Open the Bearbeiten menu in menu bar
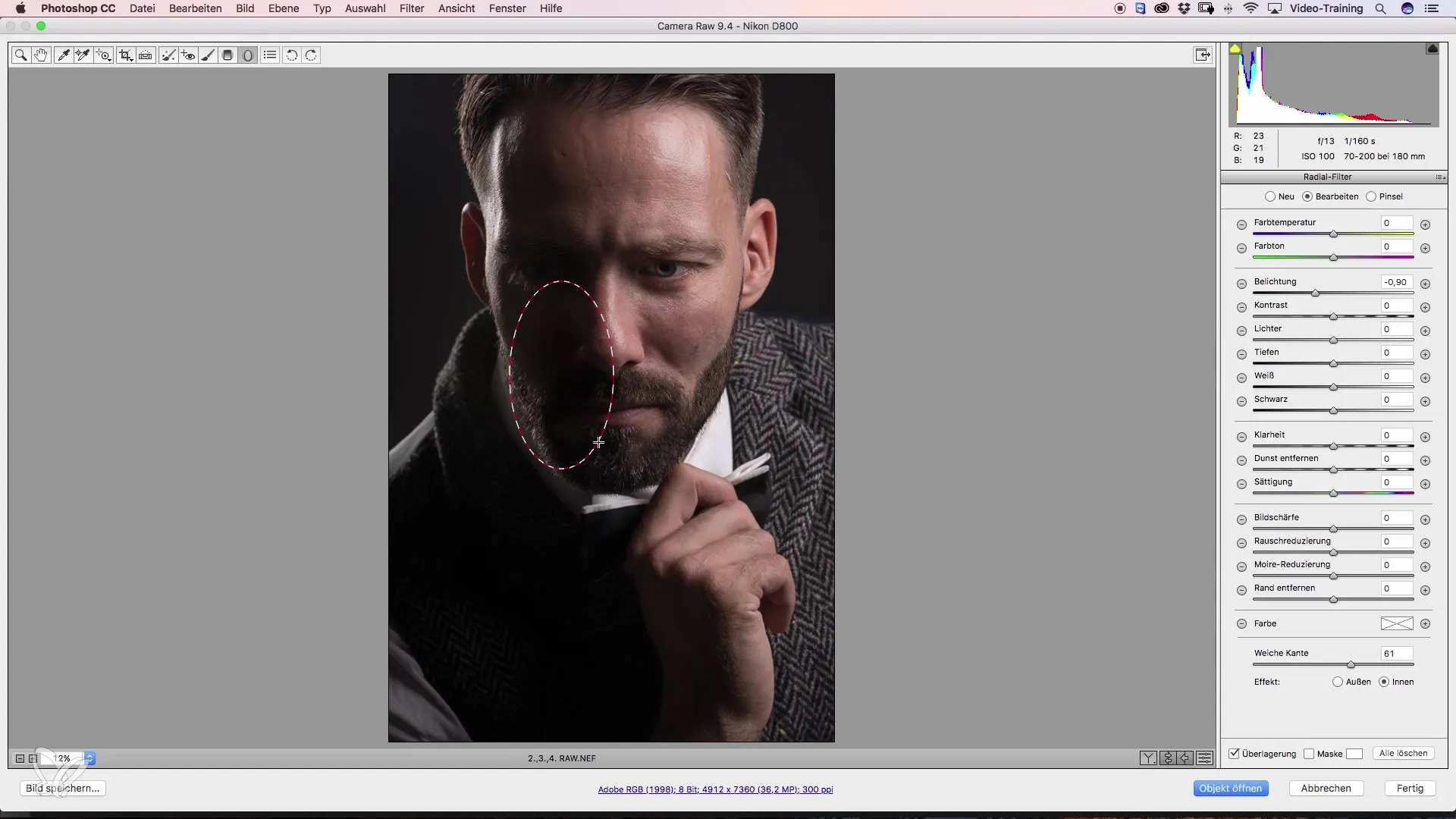Image resolution: width=1456 pixels, height=819 pixels. [x=196, y=8]
